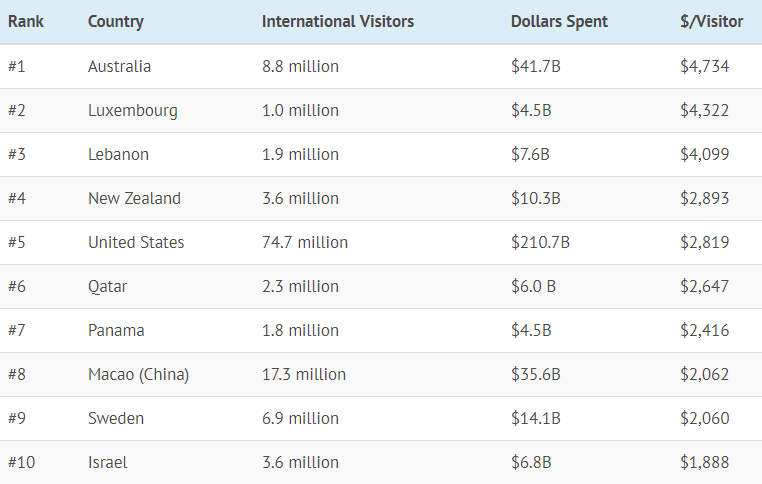Click the $/Visitor column header
This screenshot has width=762, height=484.
[x=712, y=21]
